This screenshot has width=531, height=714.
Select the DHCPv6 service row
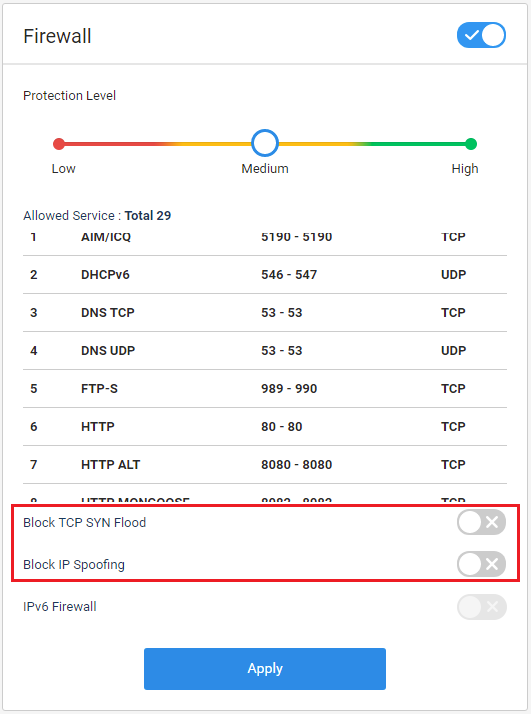265,275
